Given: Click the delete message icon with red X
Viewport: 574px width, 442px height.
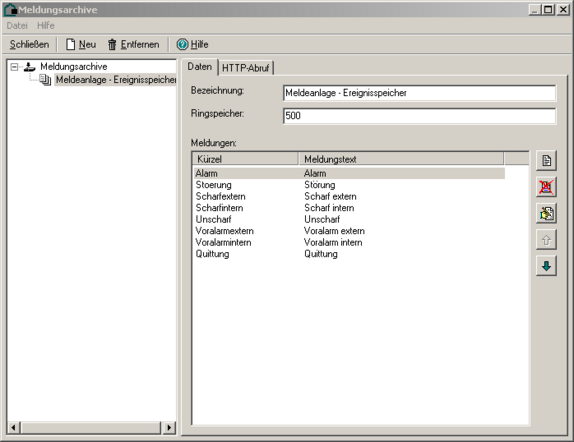Looking at the screenshot, I should click(546, 187).
